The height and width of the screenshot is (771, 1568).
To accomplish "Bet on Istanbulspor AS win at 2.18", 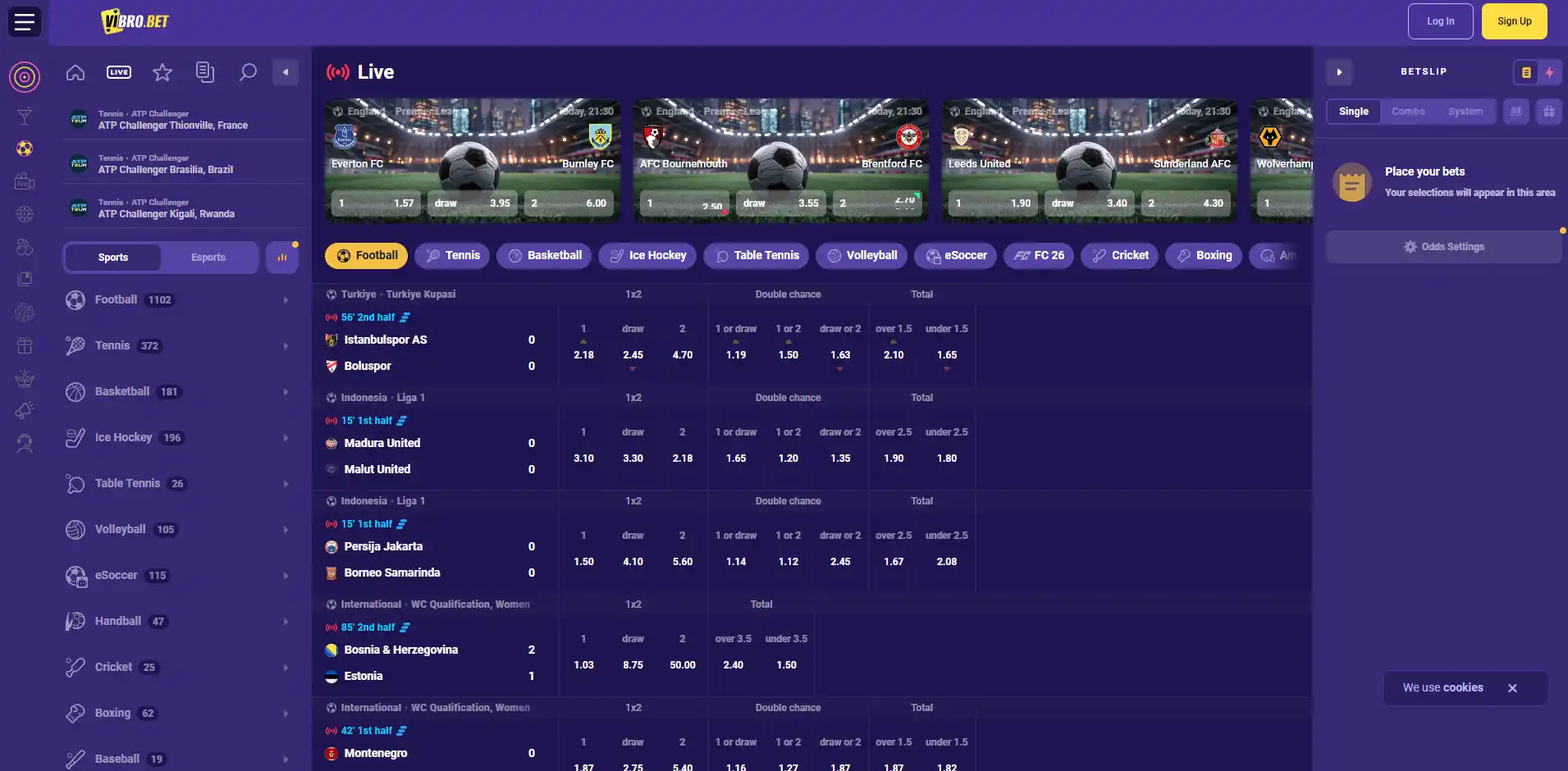I will tap(583, 355).
